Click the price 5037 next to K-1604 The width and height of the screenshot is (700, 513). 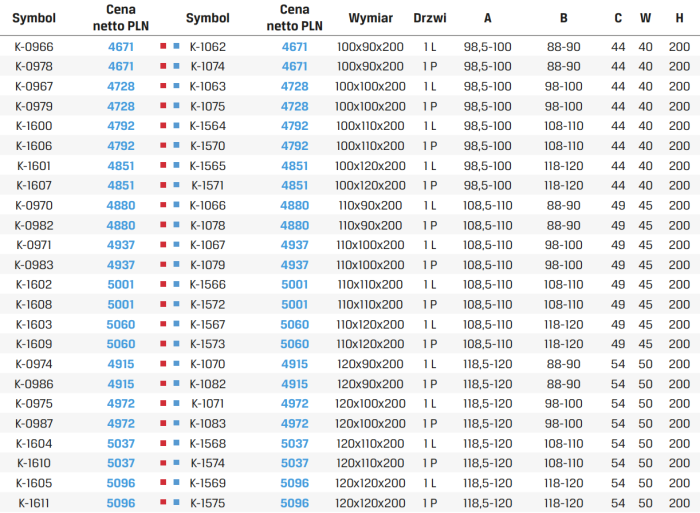point(121,444)
